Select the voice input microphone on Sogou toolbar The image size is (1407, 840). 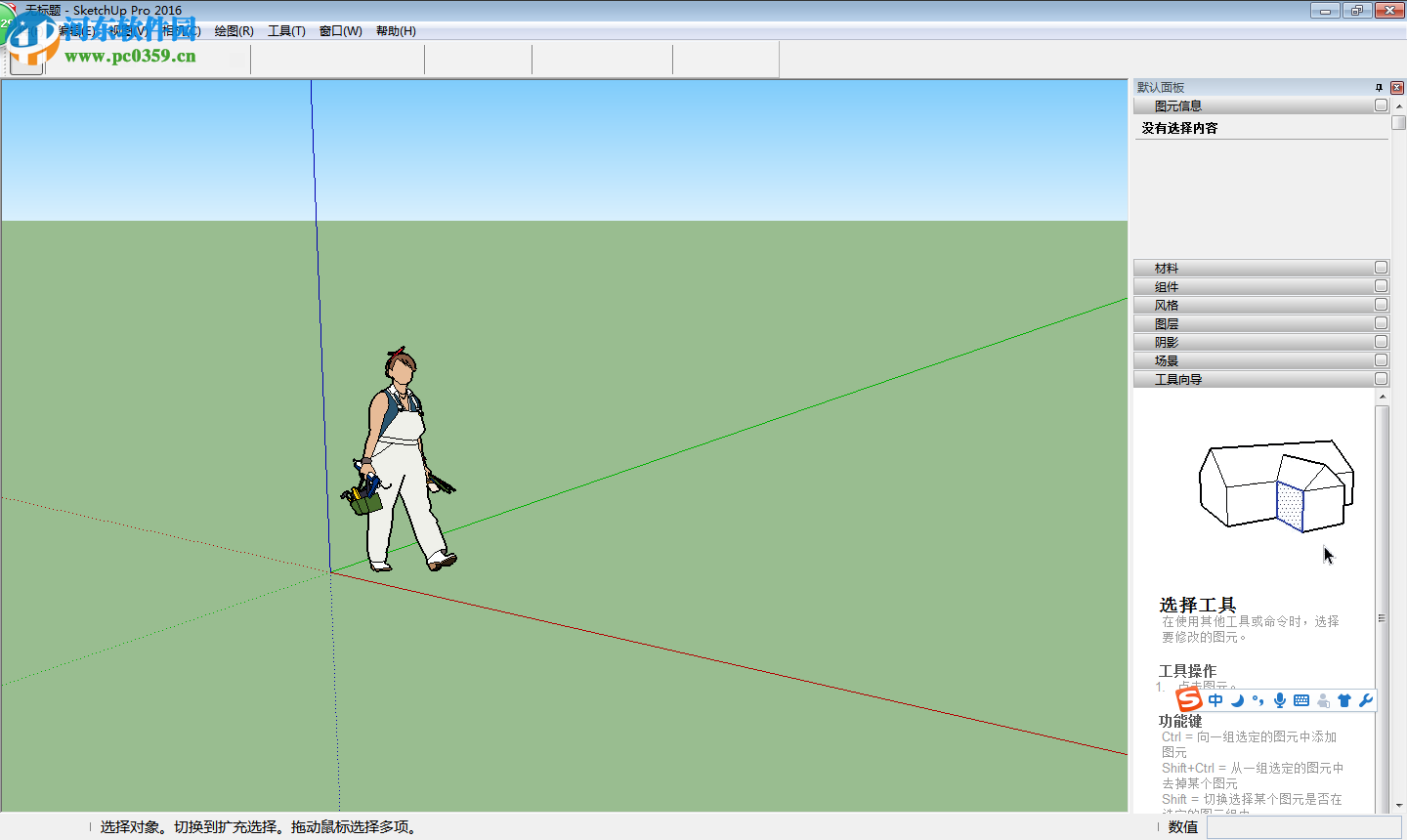(1280, 699)
